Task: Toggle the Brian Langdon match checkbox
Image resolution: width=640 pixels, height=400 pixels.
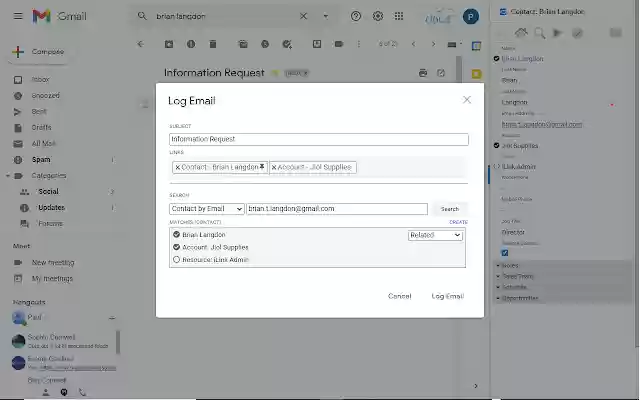Action: click(177, 235)
